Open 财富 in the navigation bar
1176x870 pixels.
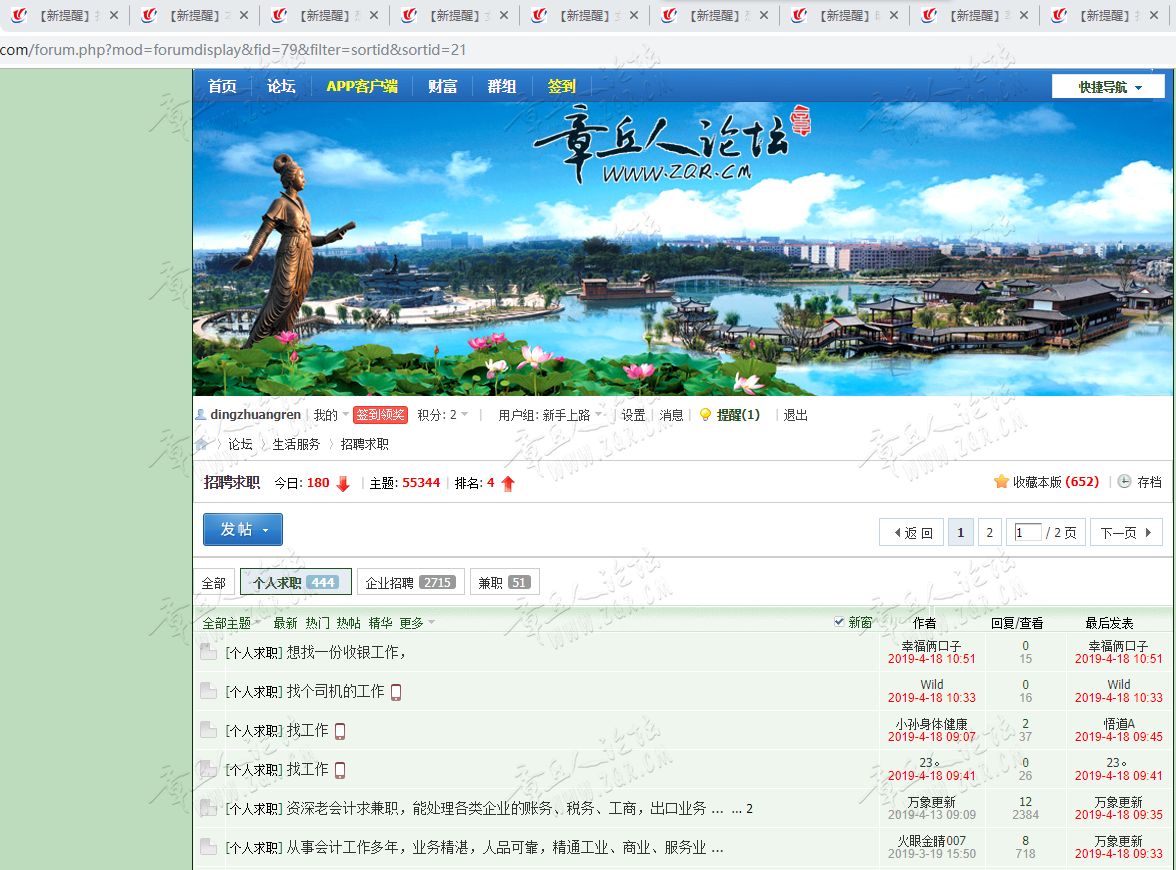coord(442,86)
